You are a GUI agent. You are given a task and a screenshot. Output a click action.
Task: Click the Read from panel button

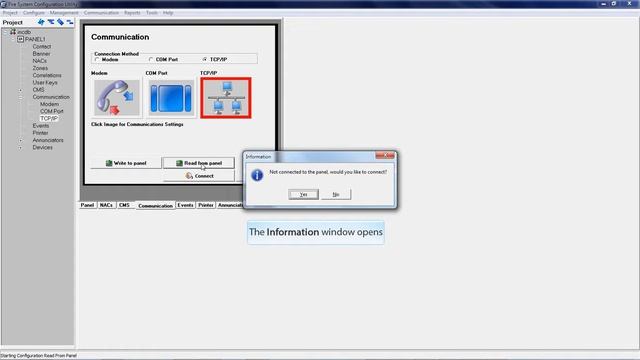[199, 163]
